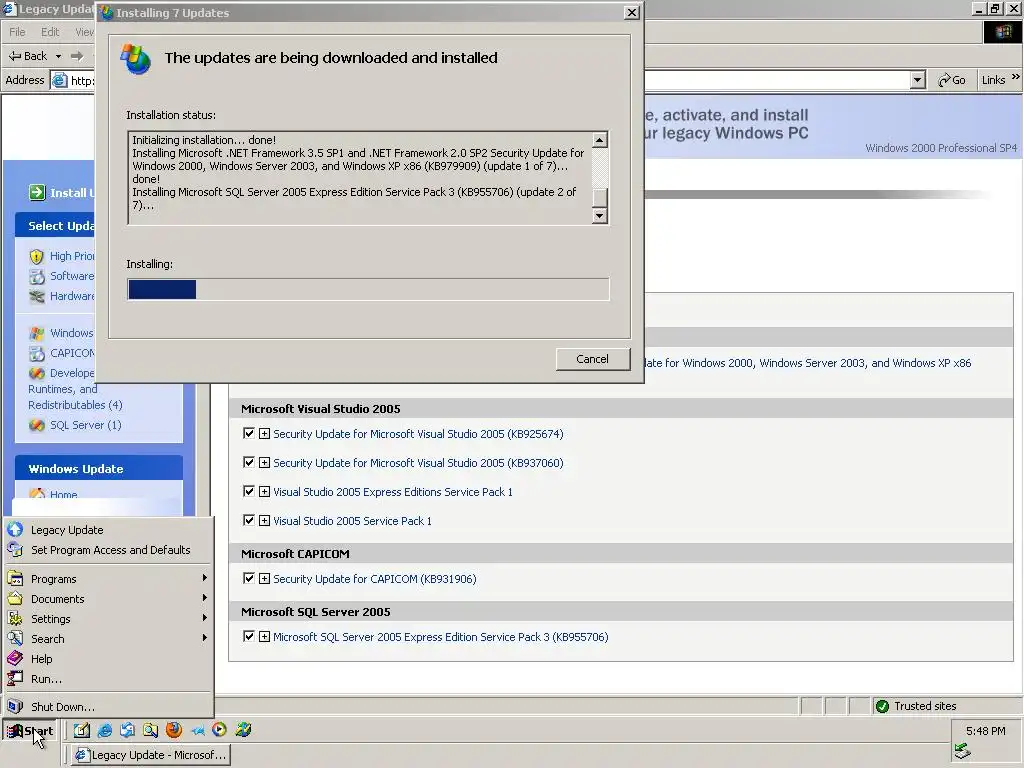Viewport: 1024px width, 768px height.
Task: Click the Start button
Action: (x=31, y=731)
